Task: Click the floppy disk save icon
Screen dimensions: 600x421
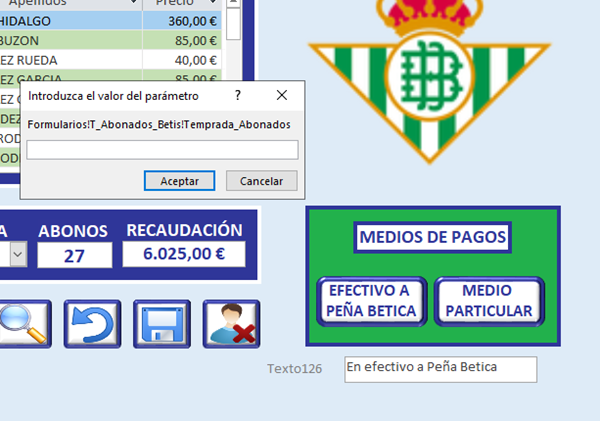Action: tap(162, 324)
